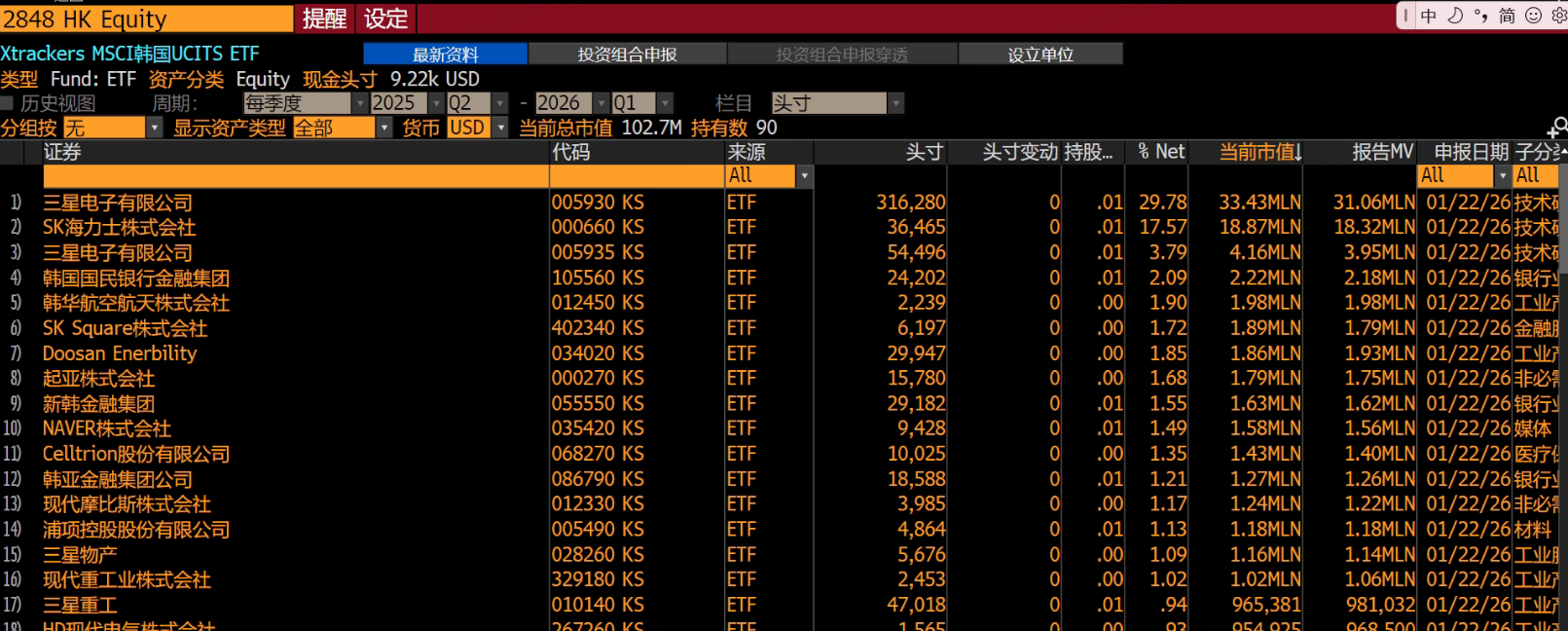
Task: Select the NAVER株式会社 row
Action: pyautogui.click(x=779, y=428)
